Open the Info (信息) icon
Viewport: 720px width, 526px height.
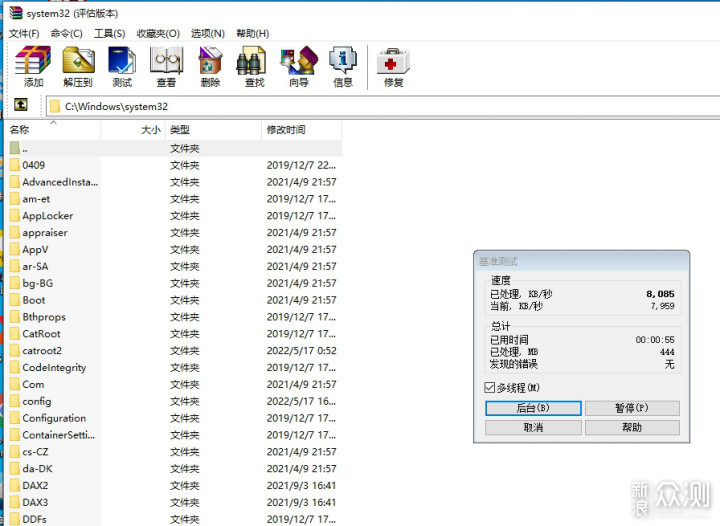[343, 60]
